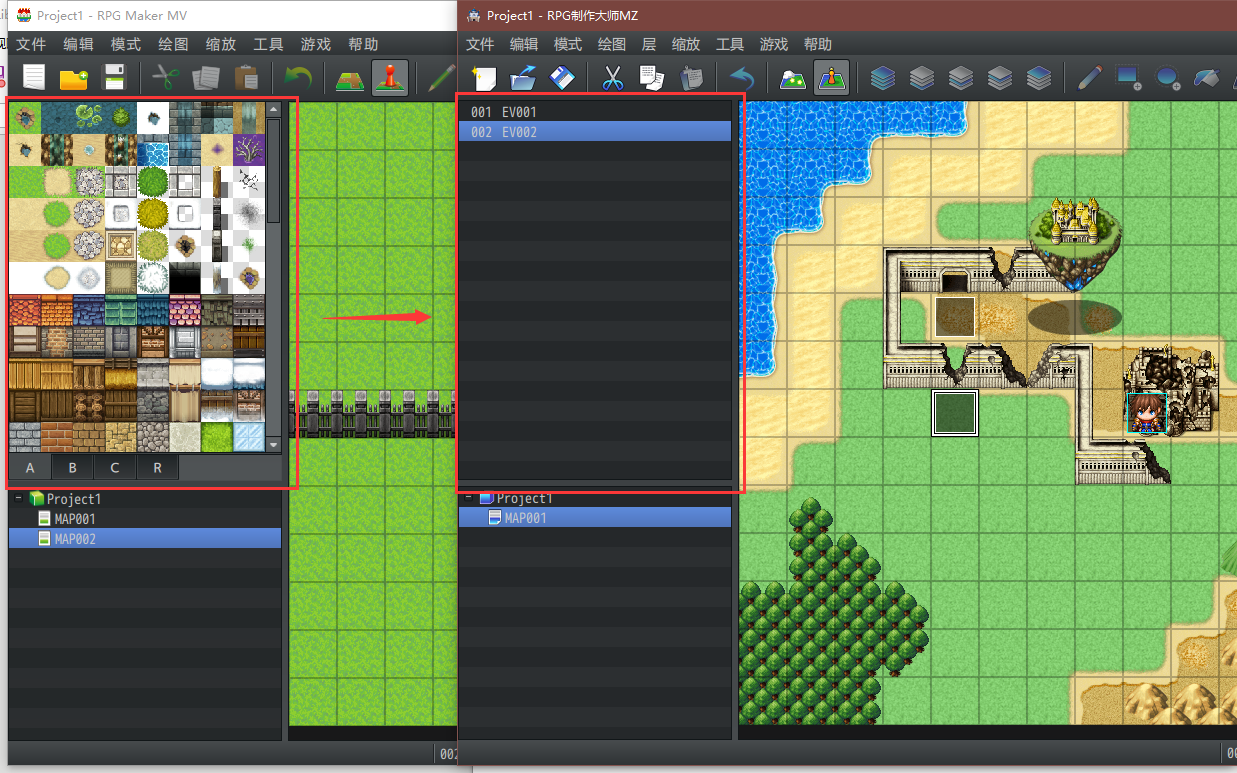
Task: Click the scissors cut icon in MZ toolbar
Action: point(613,78)
